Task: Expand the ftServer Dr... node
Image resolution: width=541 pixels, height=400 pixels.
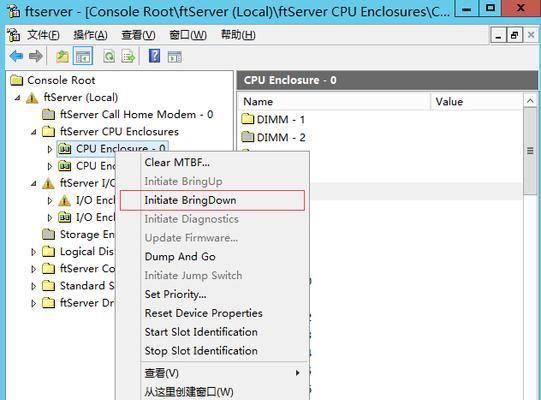Action: point(33,303)
